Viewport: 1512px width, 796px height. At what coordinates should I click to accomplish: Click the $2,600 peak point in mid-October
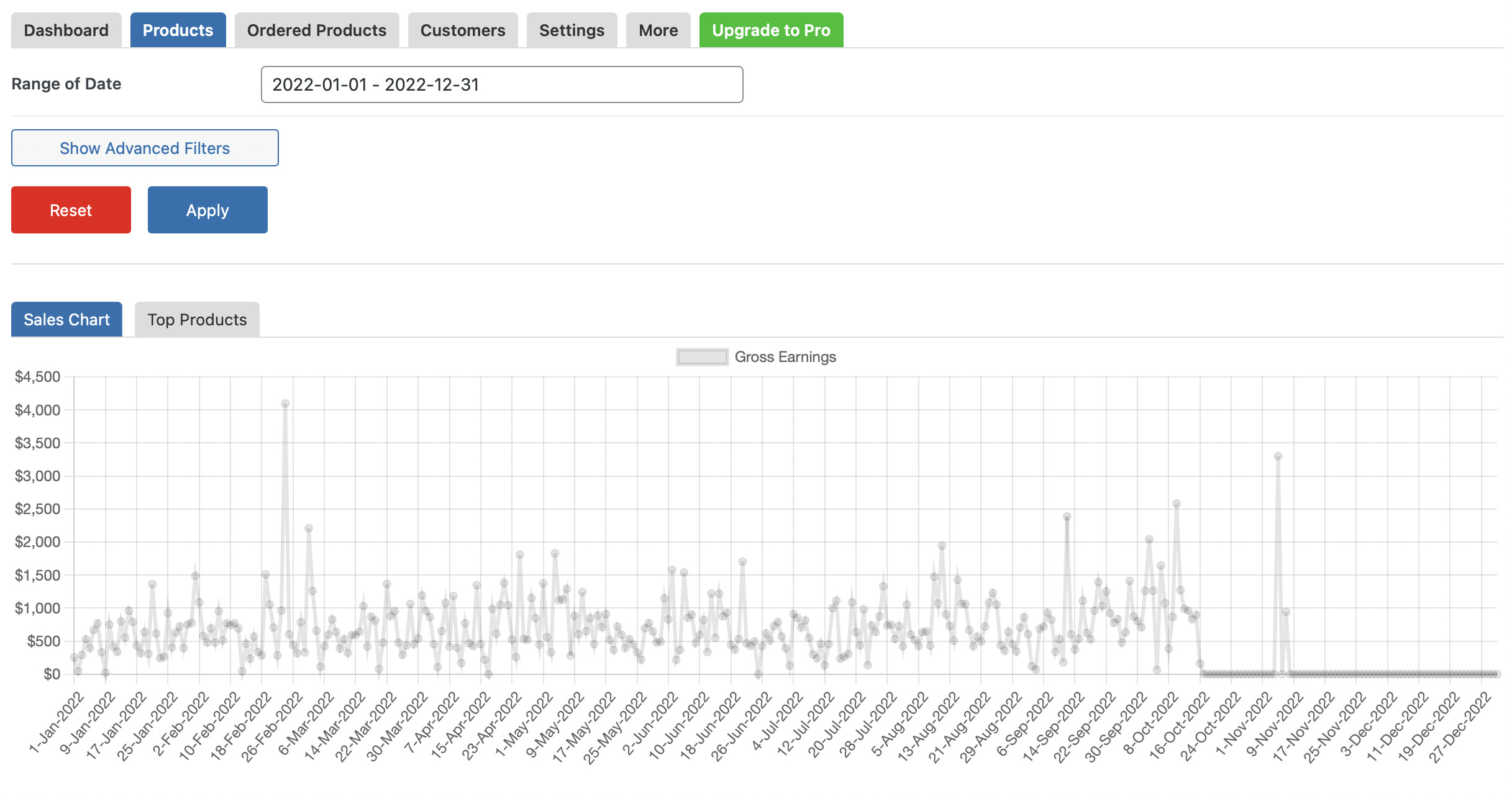tap(1176, 504)
